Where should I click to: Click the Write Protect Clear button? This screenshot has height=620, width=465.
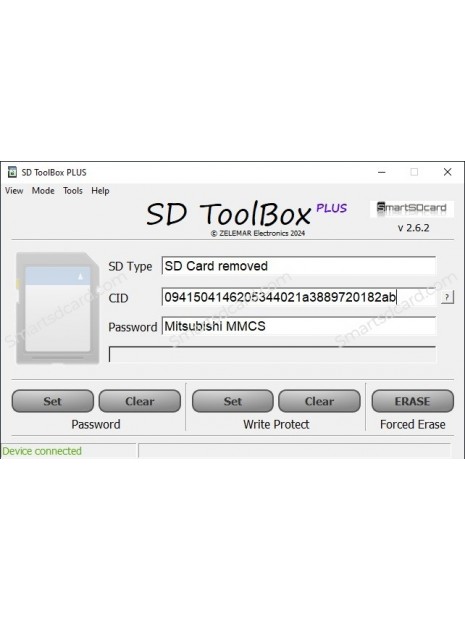pyautogui.click(x=319, y=401)
